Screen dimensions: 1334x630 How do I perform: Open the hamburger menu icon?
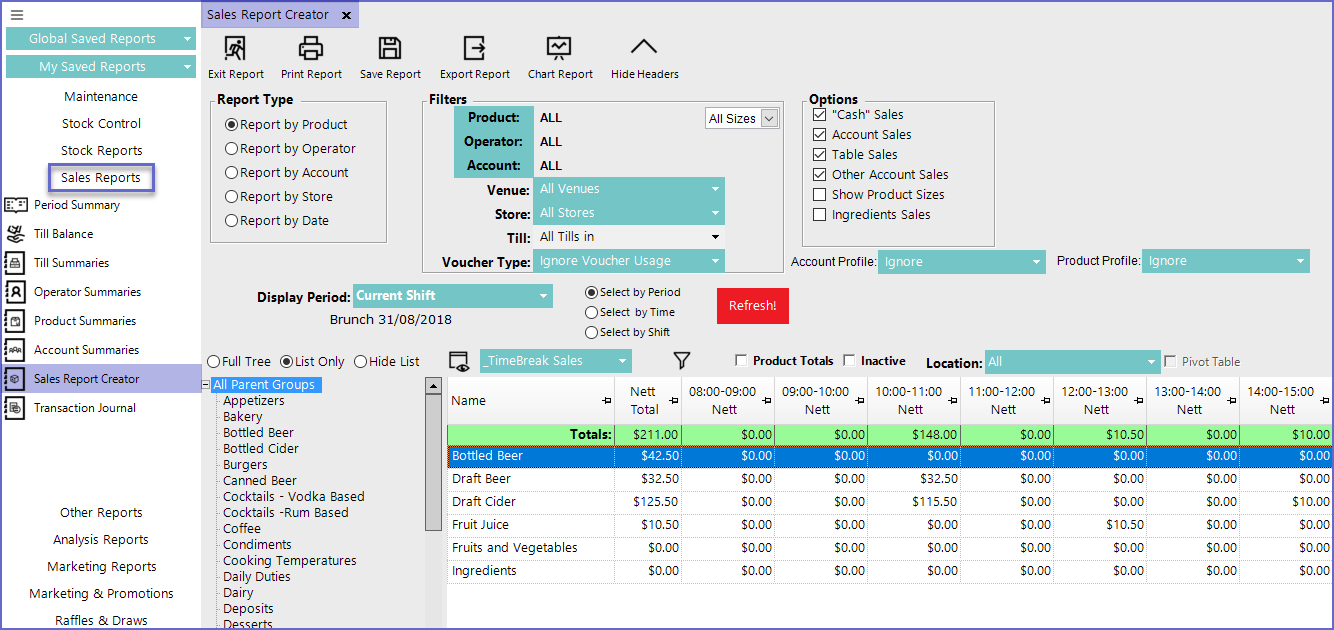coord(16,15)
